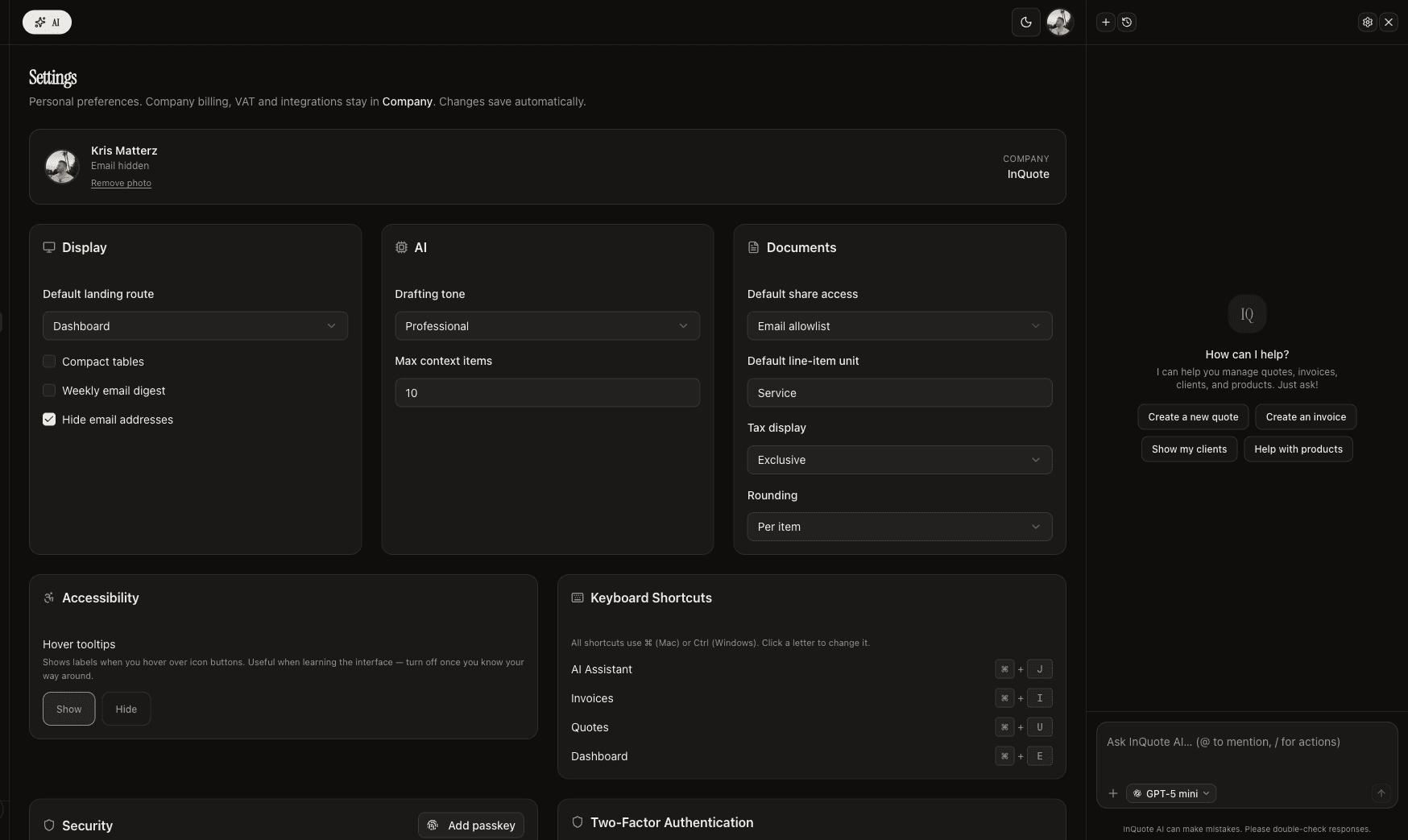Click the Create a new quote suggestion
This screenshot has height=840, width=1408.
click(1193, 417)
